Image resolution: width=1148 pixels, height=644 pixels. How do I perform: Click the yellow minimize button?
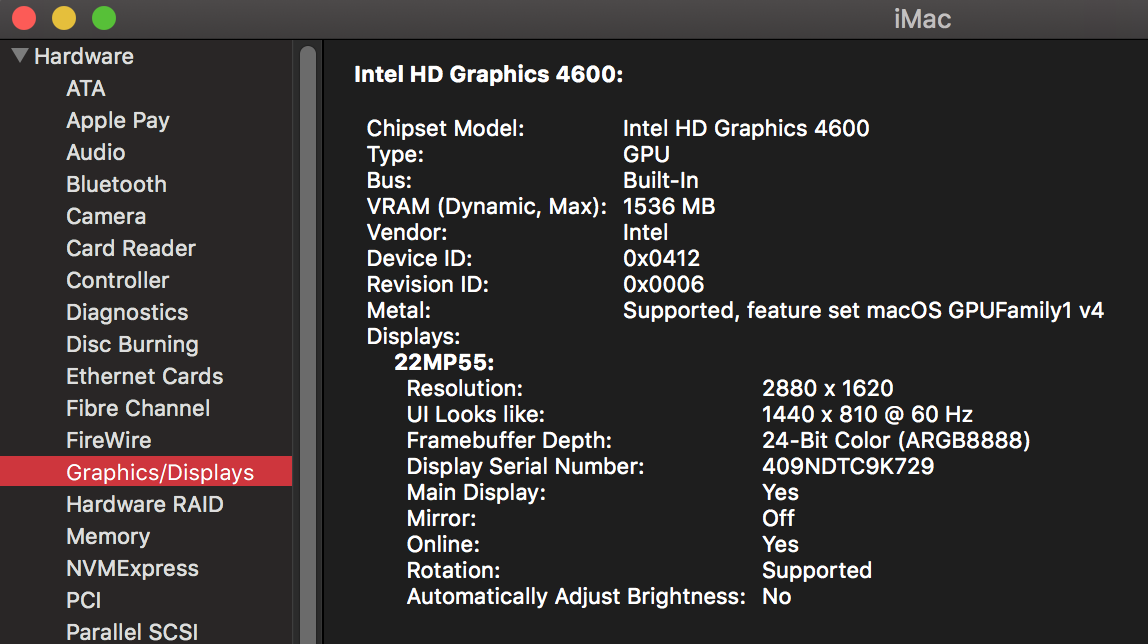[64, 18]
